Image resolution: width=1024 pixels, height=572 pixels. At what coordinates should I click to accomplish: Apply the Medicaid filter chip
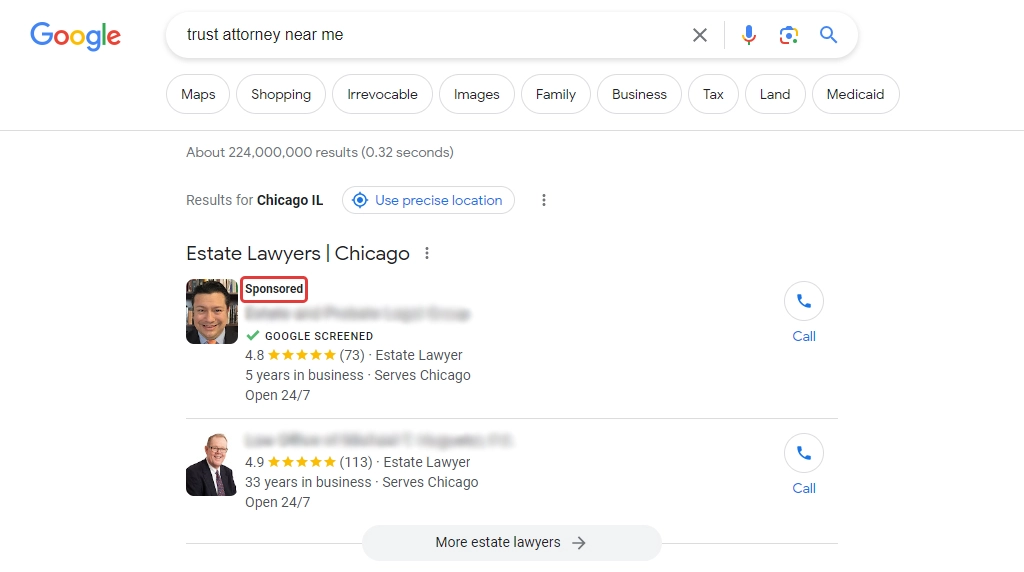[x=855, y=94]
